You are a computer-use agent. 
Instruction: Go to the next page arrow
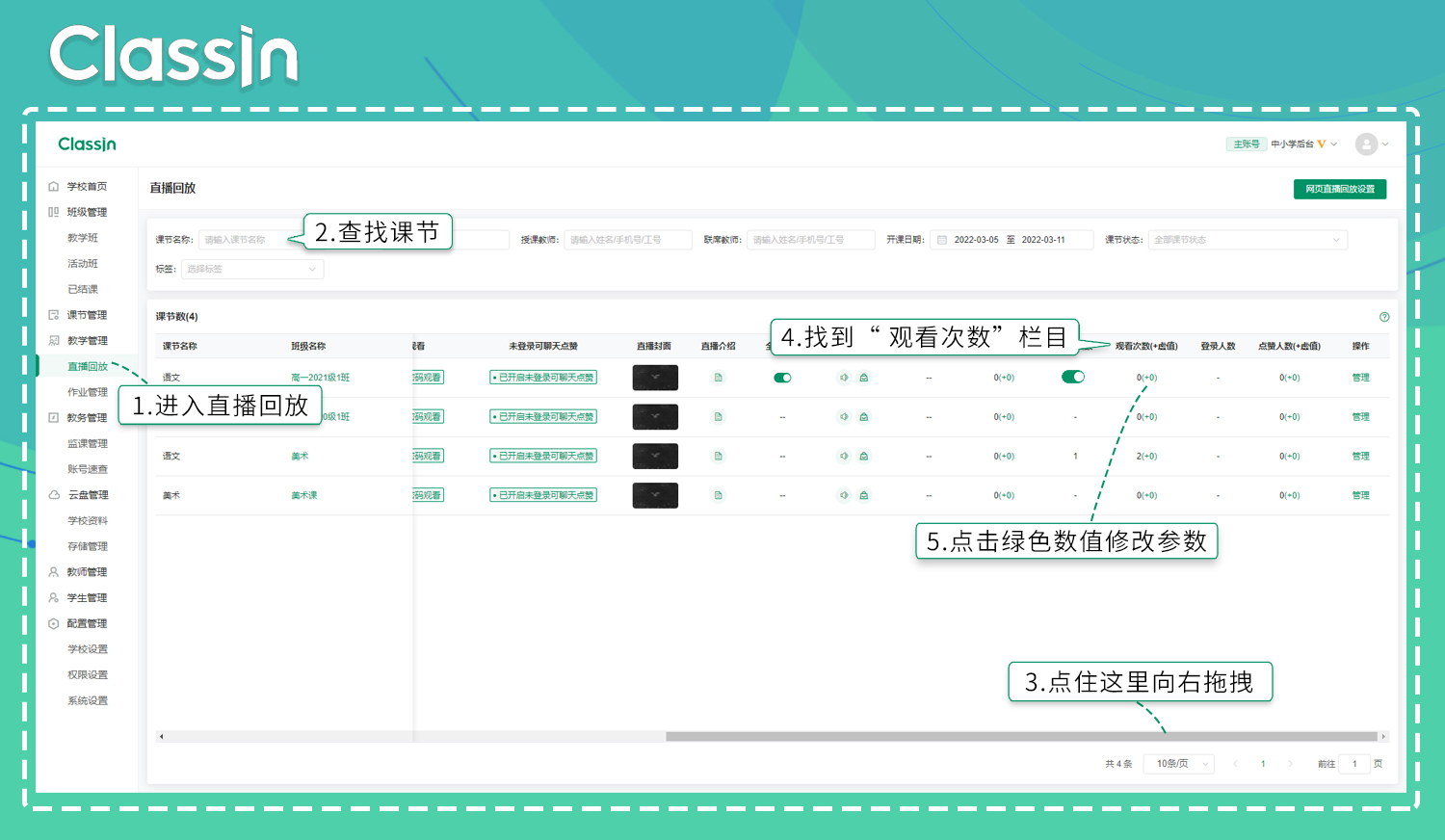(1291, 764)
